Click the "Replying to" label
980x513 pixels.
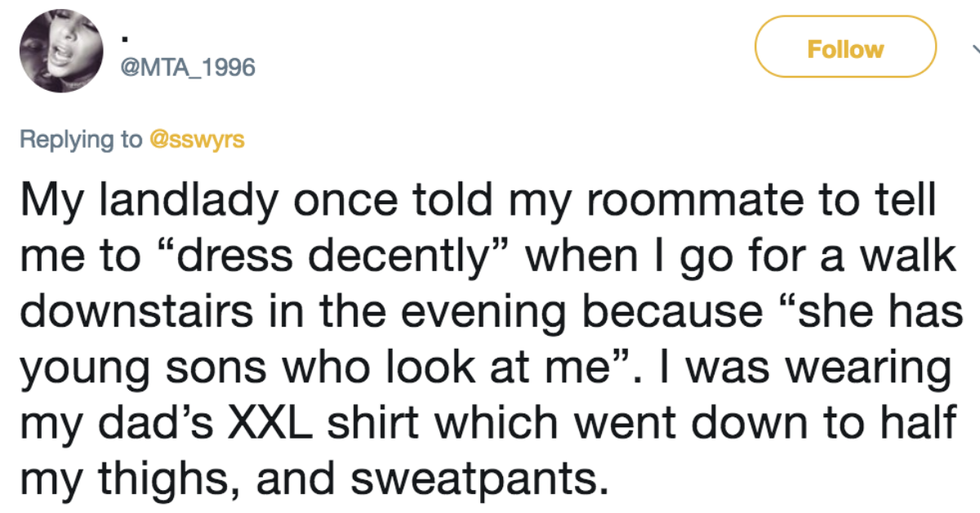(x=81, y=138)
